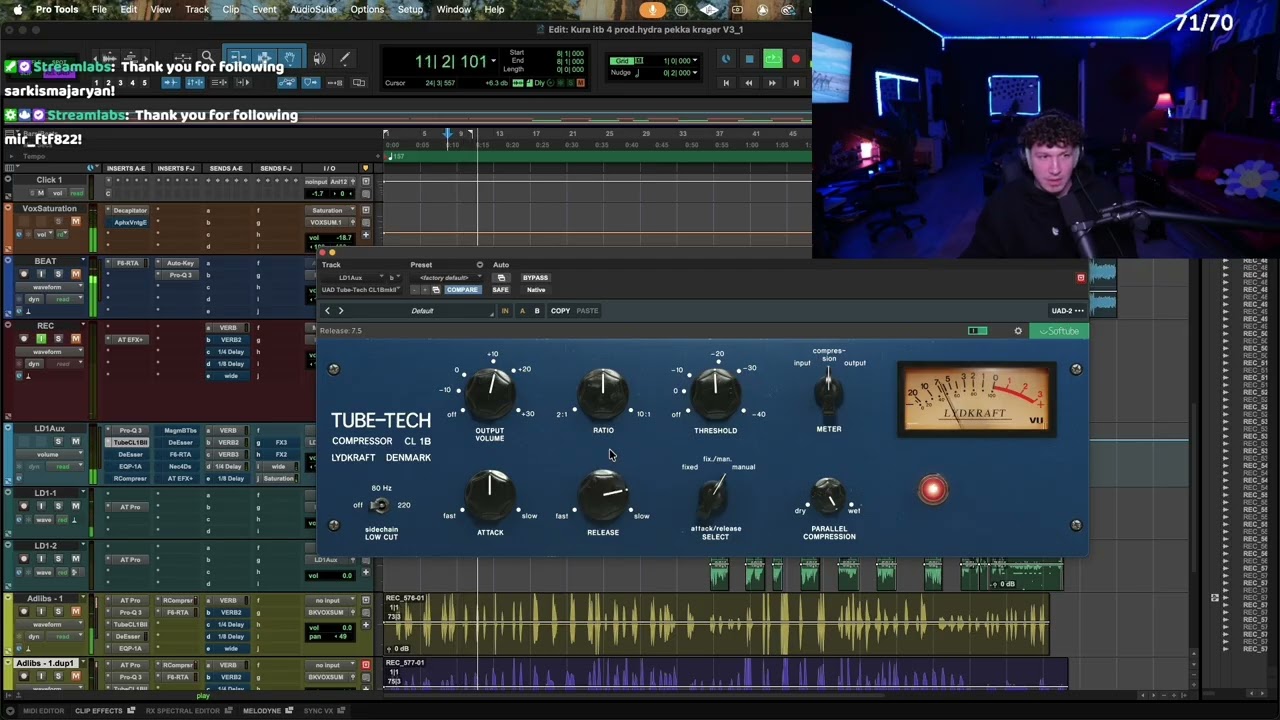Select the Trim tool in toolbar
Screen dimensions: 1280x720
pyautogui.click(x=237, y=58)
